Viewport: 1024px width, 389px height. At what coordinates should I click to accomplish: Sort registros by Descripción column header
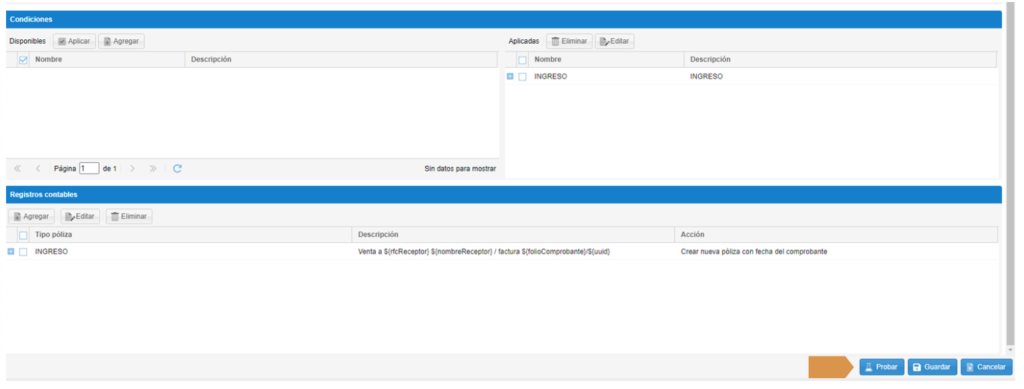pos(513,235)
